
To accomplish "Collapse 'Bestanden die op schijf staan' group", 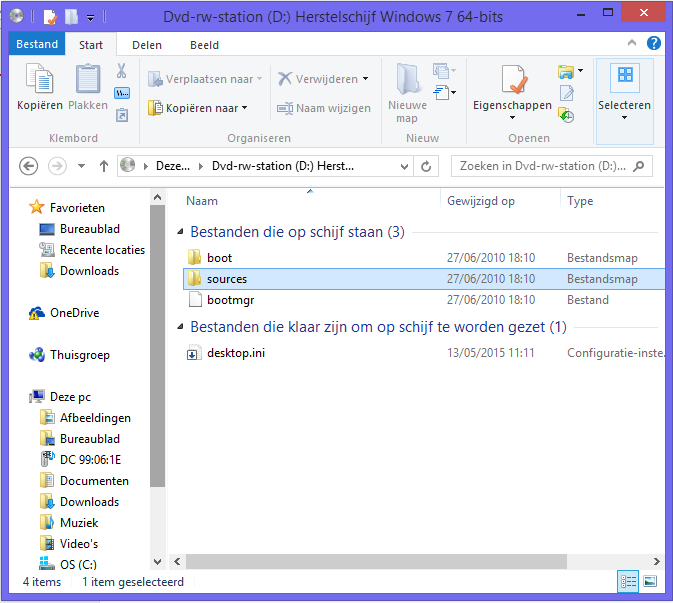I will coord(181,232).
